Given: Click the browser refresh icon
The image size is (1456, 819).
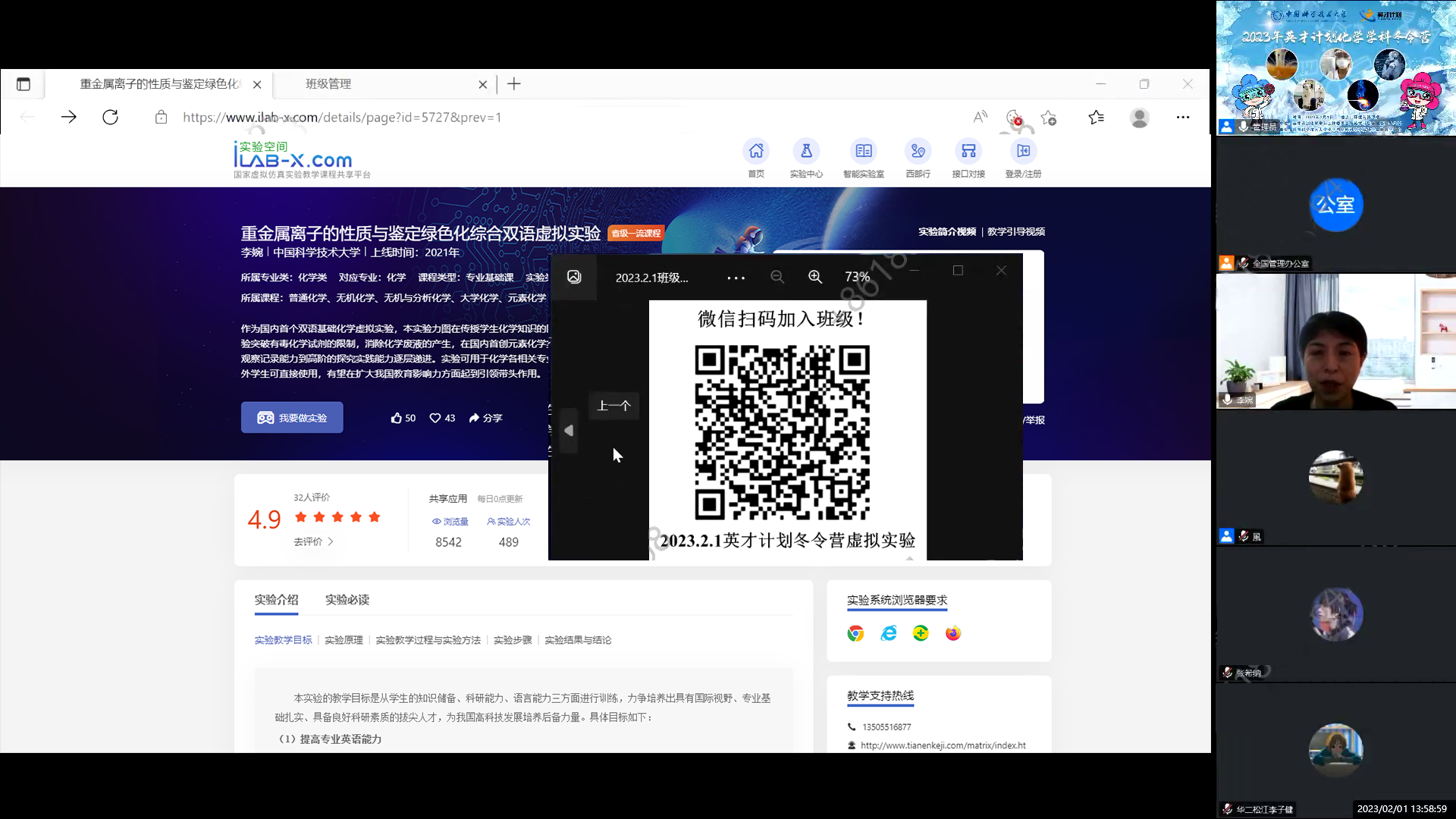Looking at the screenshot, I should 110,117.
